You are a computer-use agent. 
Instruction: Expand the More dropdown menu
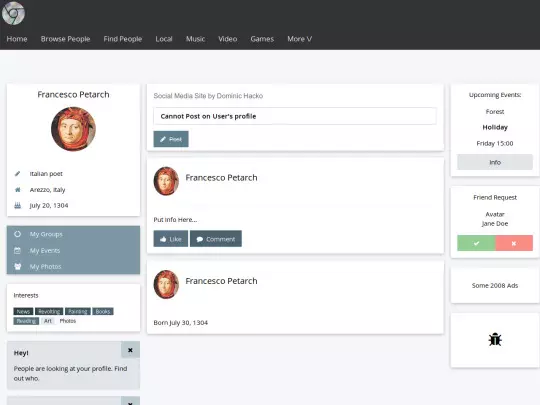300,39
